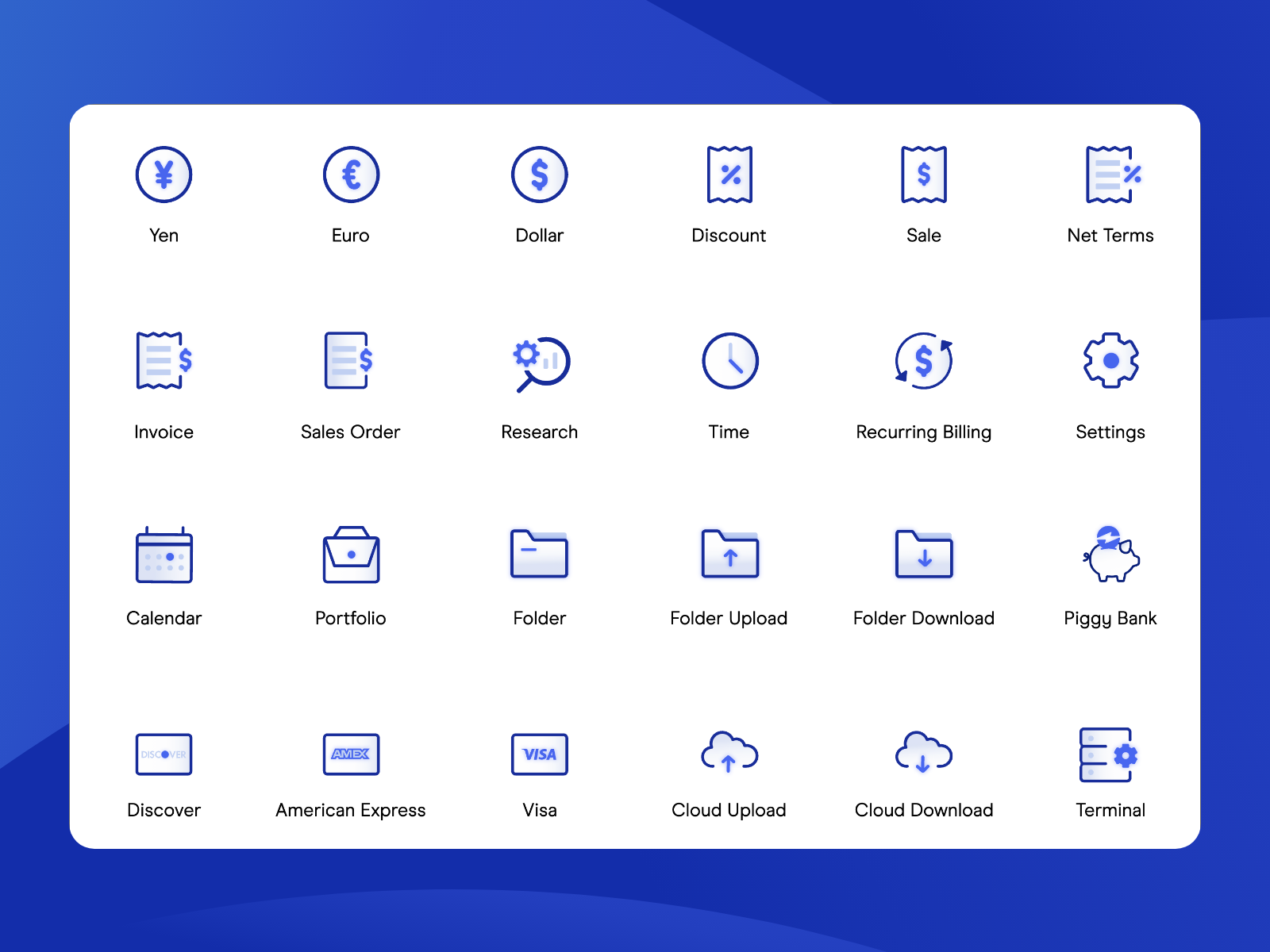This screenshot has width=1270, height=952.
Task: Select the Settings gear icon
Action: (x=1110, y=362)
